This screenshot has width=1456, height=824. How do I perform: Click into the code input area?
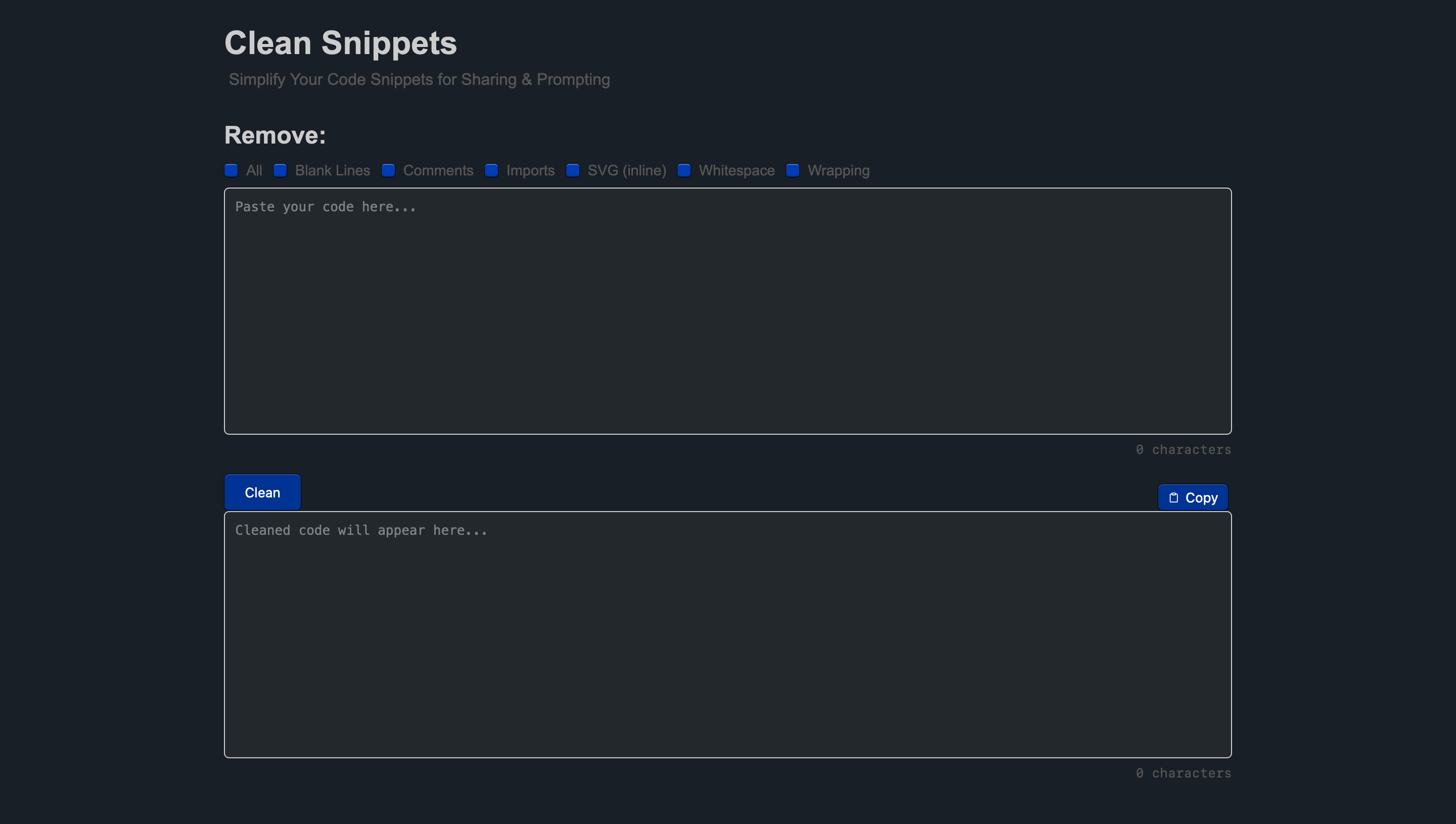727,311
